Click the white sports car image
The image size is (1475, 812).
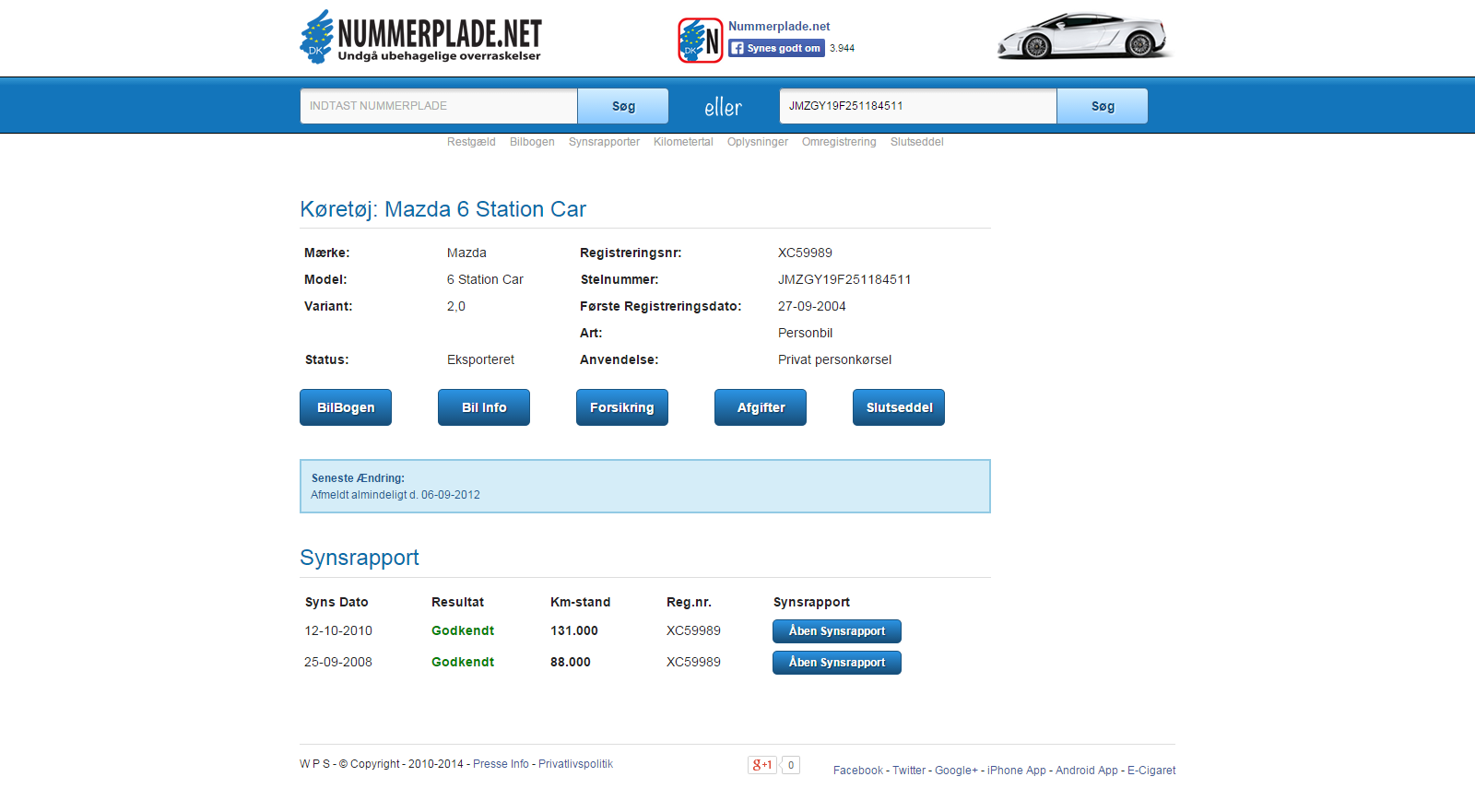pos(1083,37)
